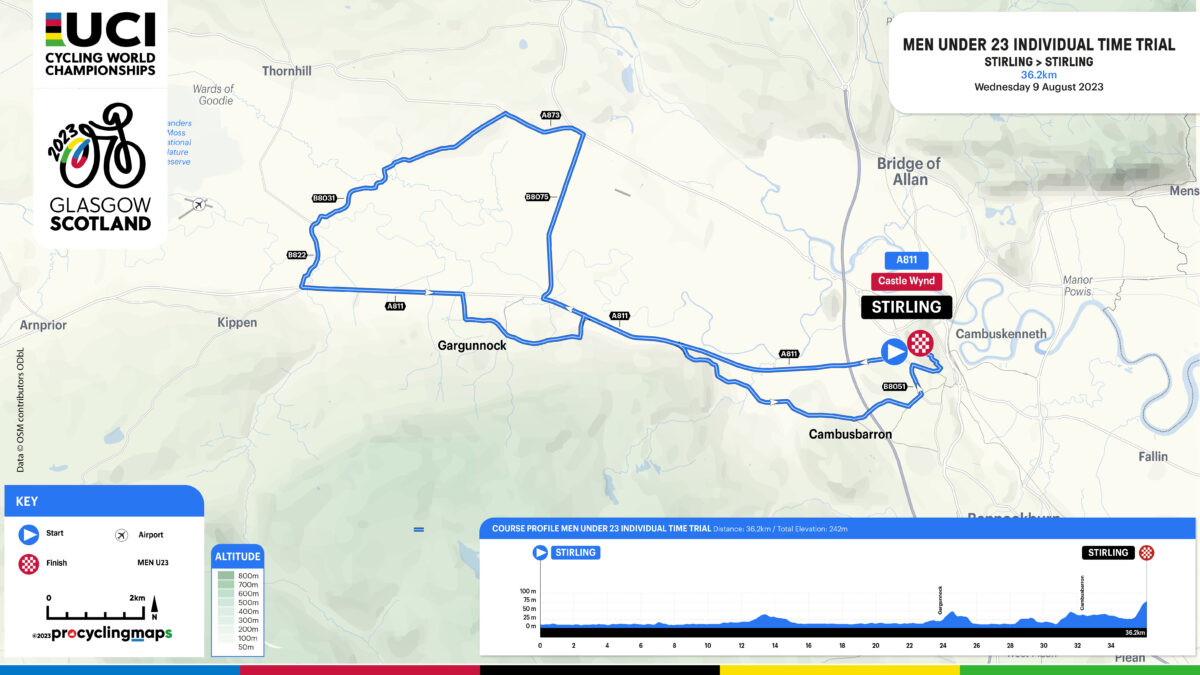
Task: Click the Cambusbarron marker on the elevation profile
Action: (x=1082, y=592)
